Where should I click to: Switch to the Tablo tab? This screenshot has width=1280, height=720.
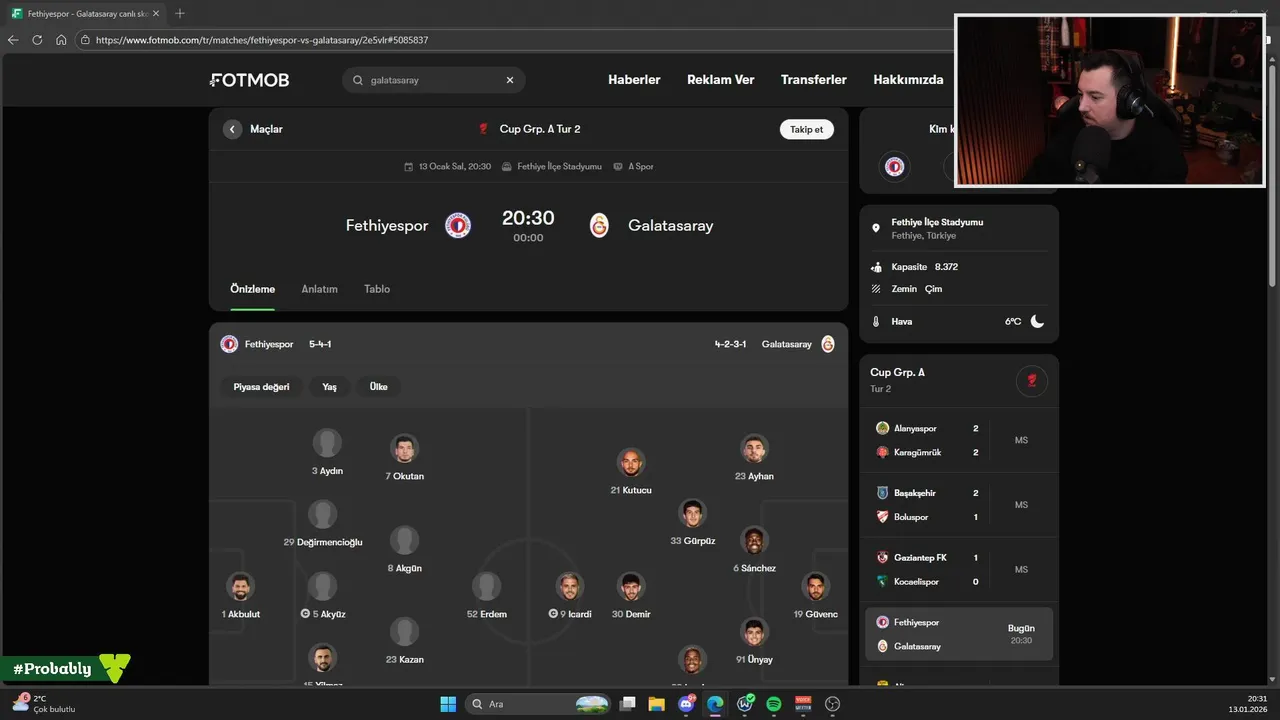click(x=377, y=289)
